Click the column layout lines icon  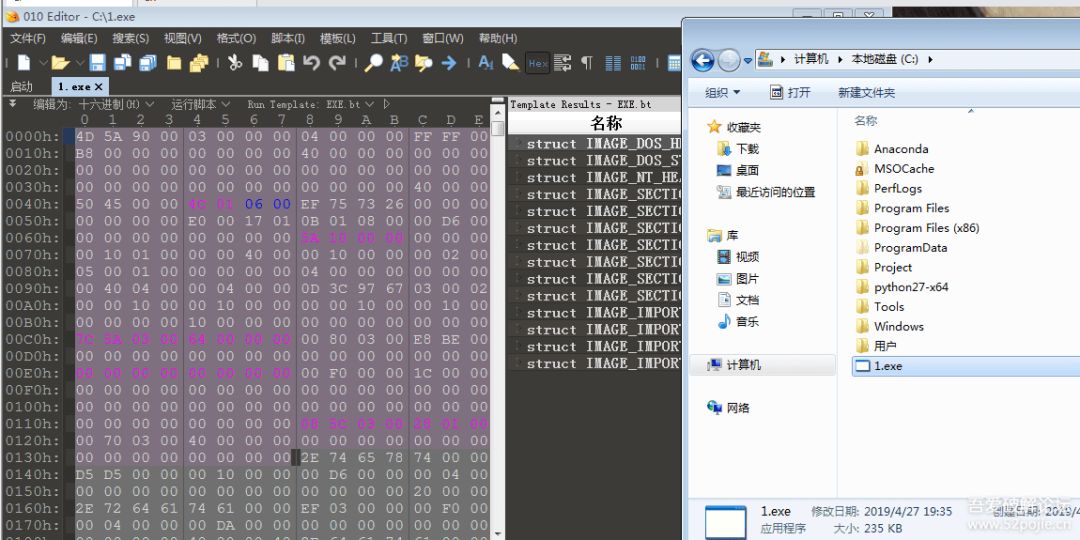[613, 63]
